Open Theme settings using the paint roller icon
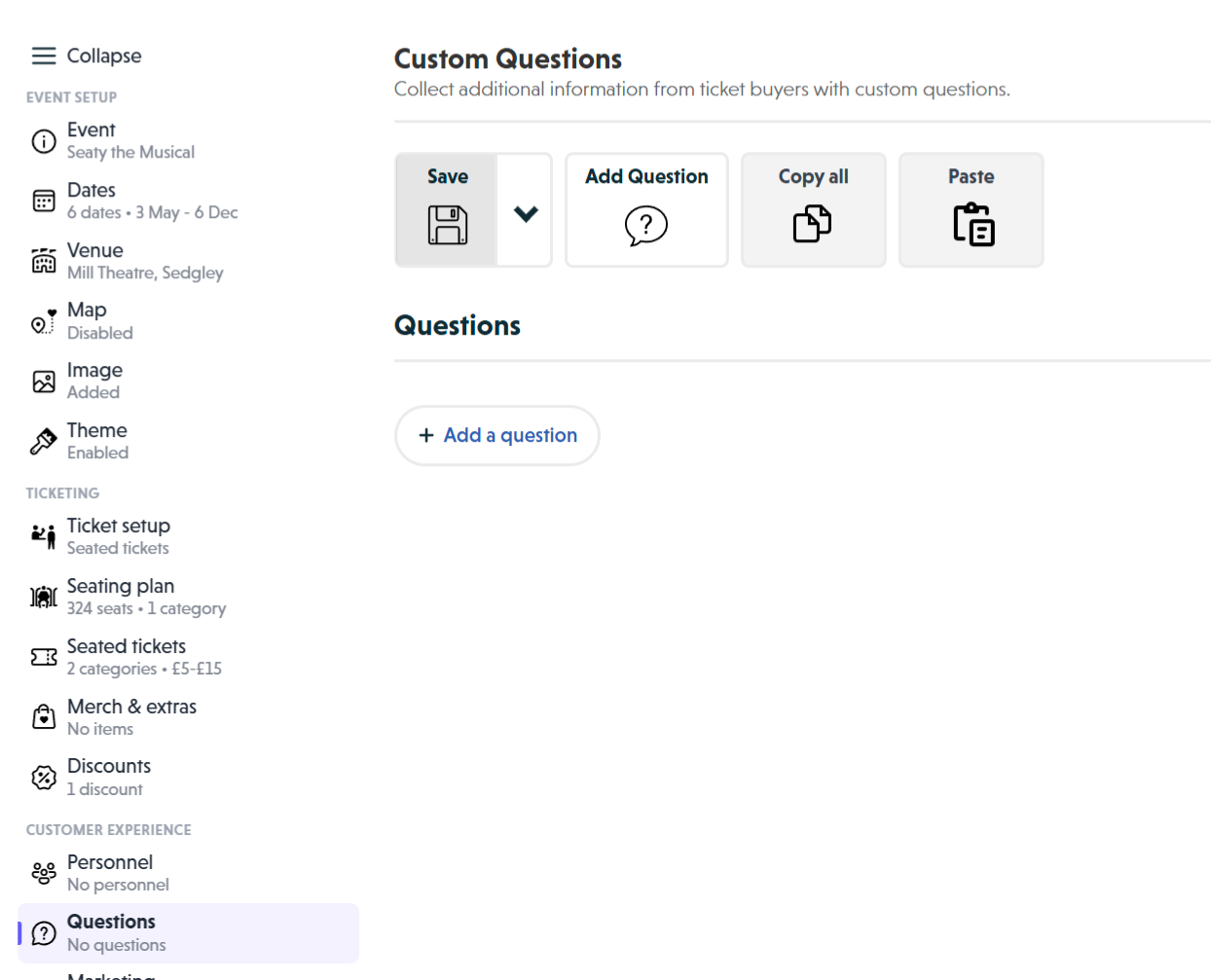 pyautogui.click(x=44, y=441)
